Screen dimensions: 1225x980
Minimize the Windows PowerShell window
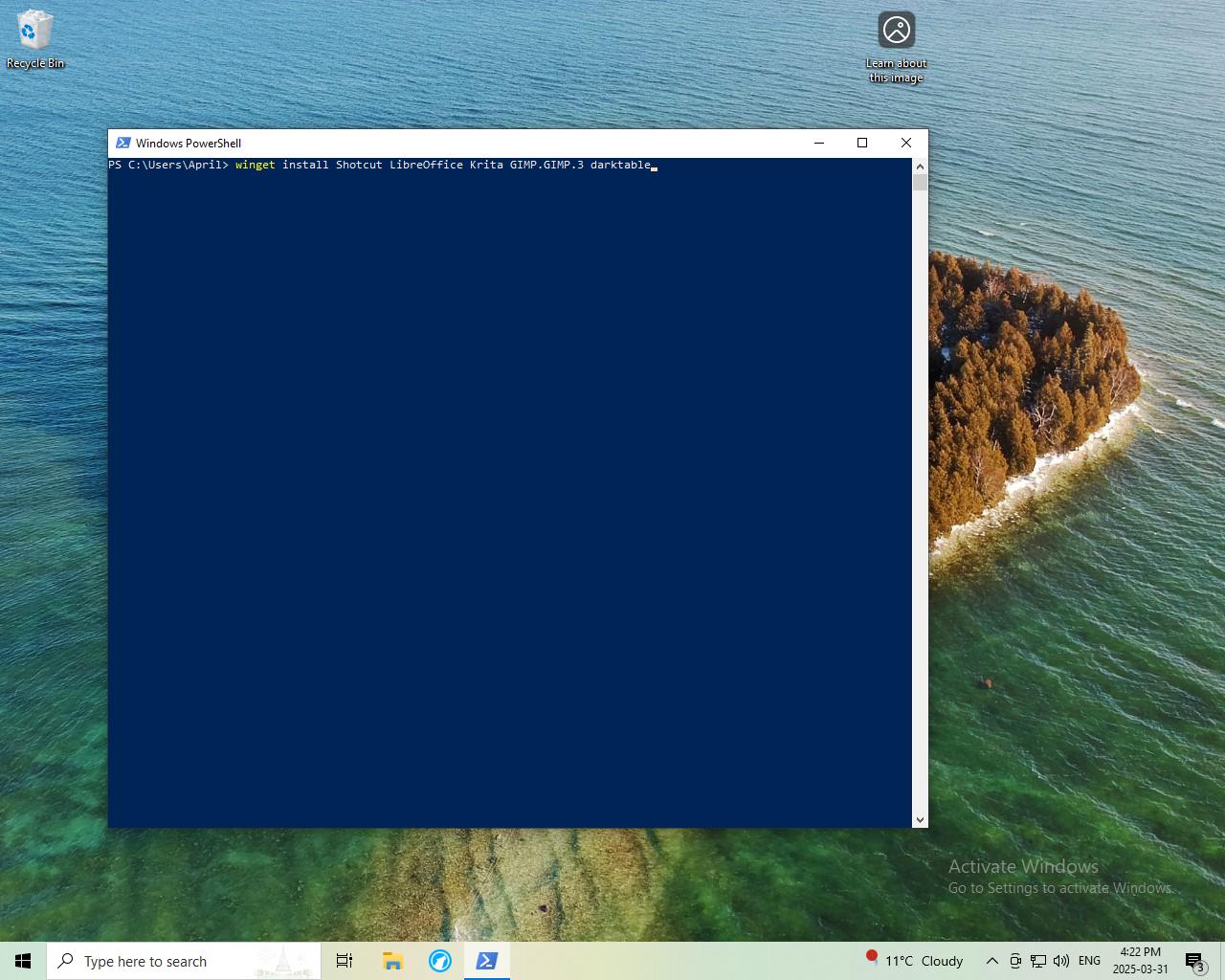click(x=818, y=143)
